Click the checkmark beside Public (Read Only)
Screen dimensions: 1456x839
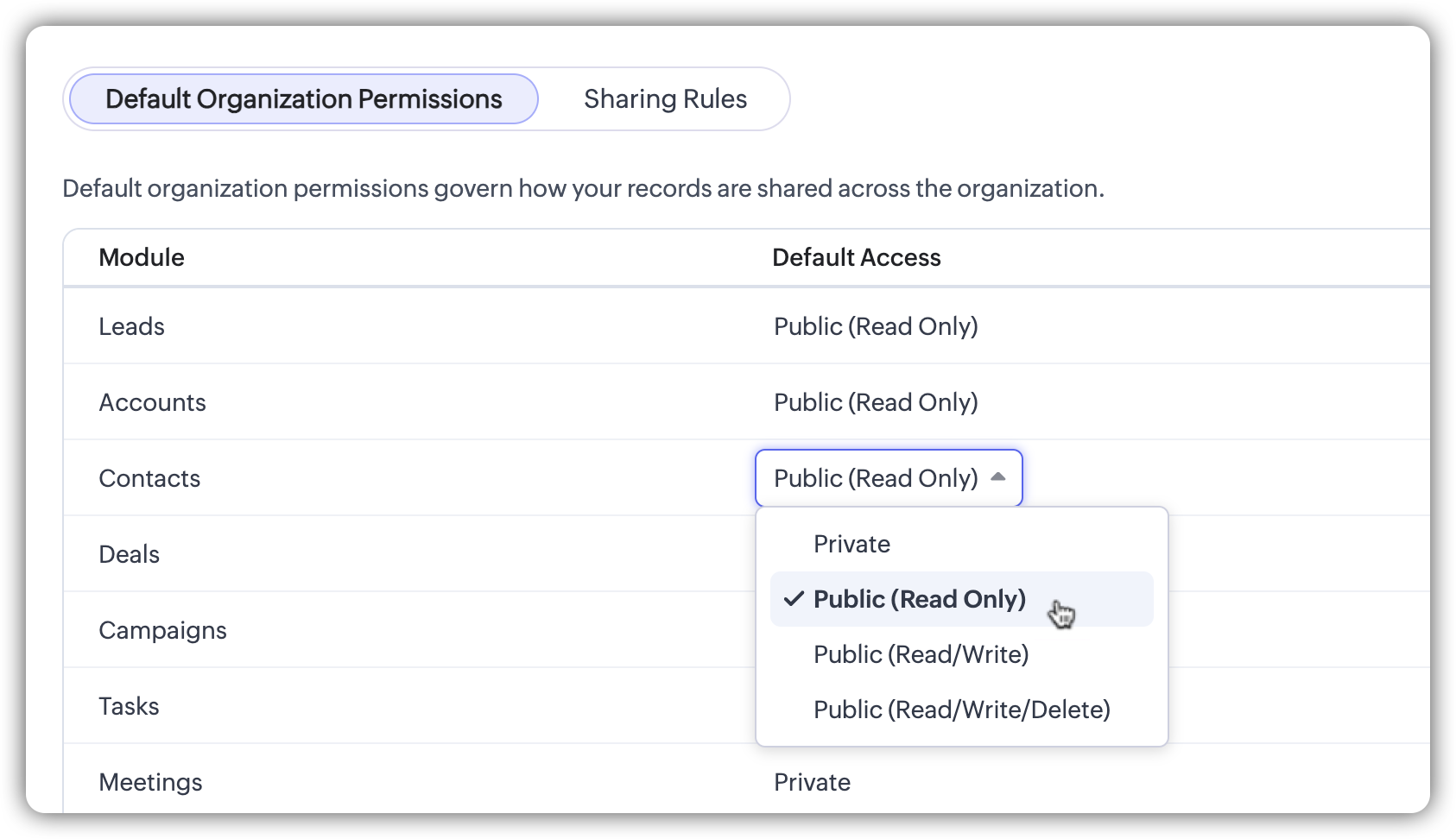click(794, 599)
